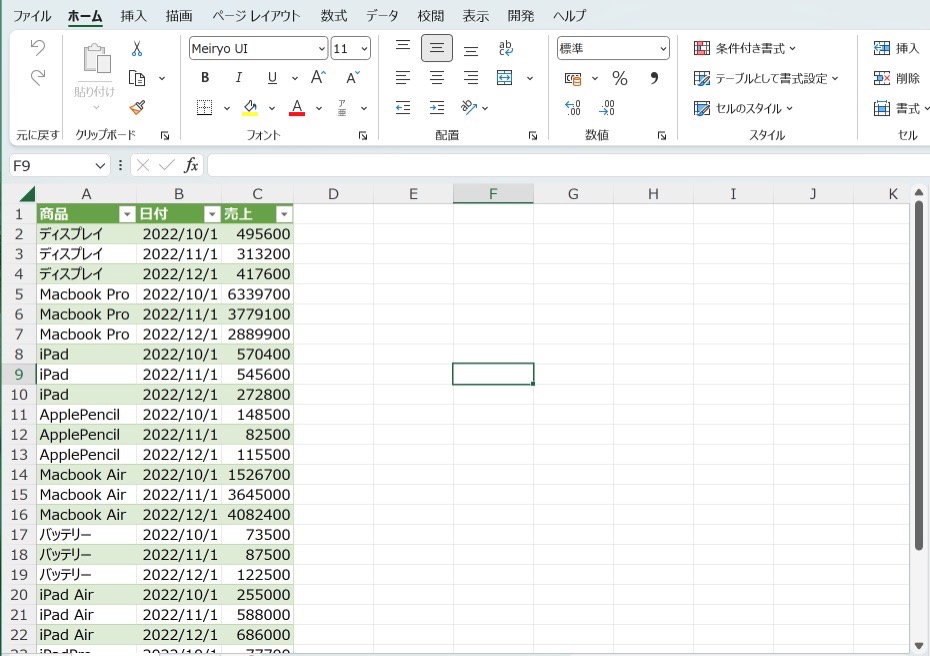
Task: Click the 削除 cells button
Action: [896, 78]
